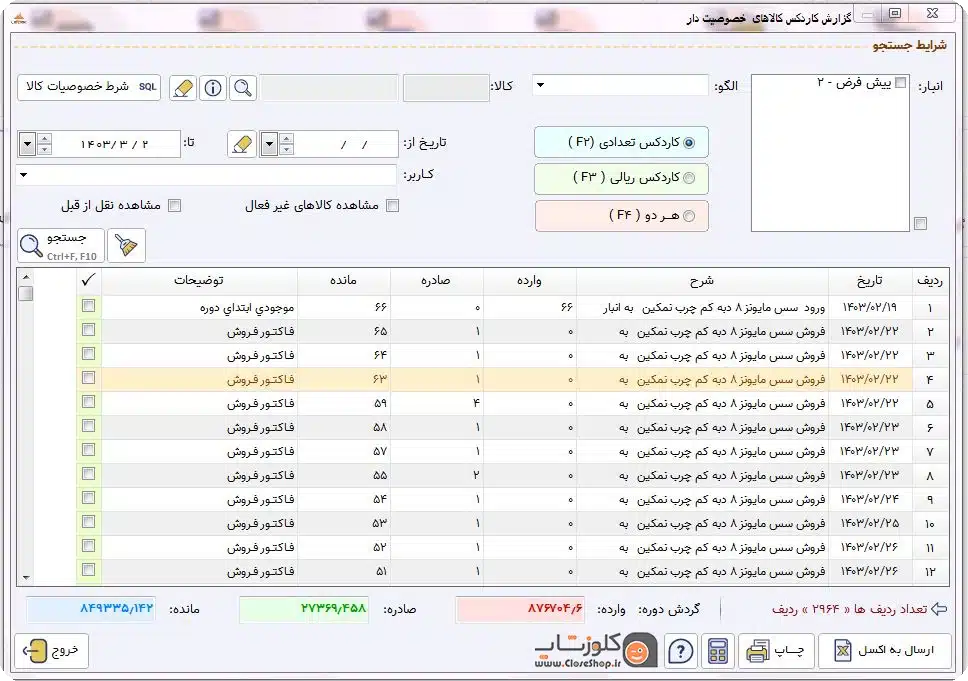Click ارسال به اکسل export button

click(884, 651)
